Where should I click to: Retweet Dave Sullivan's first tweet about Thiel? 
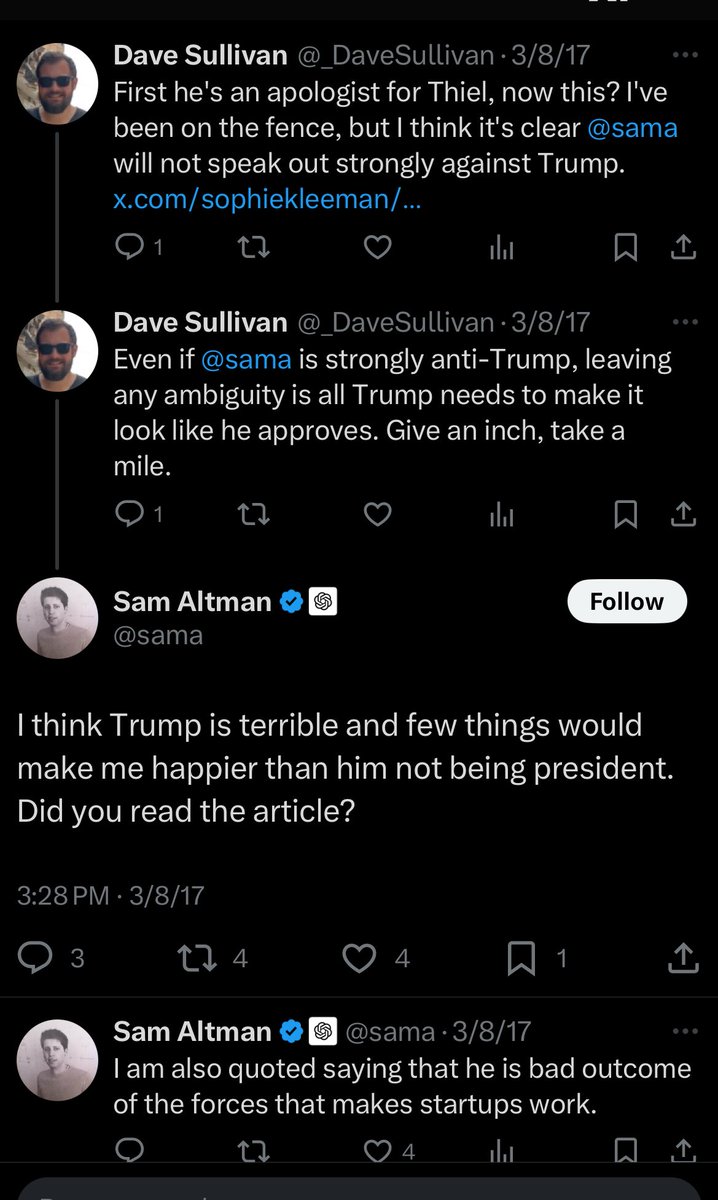[253, 247]
